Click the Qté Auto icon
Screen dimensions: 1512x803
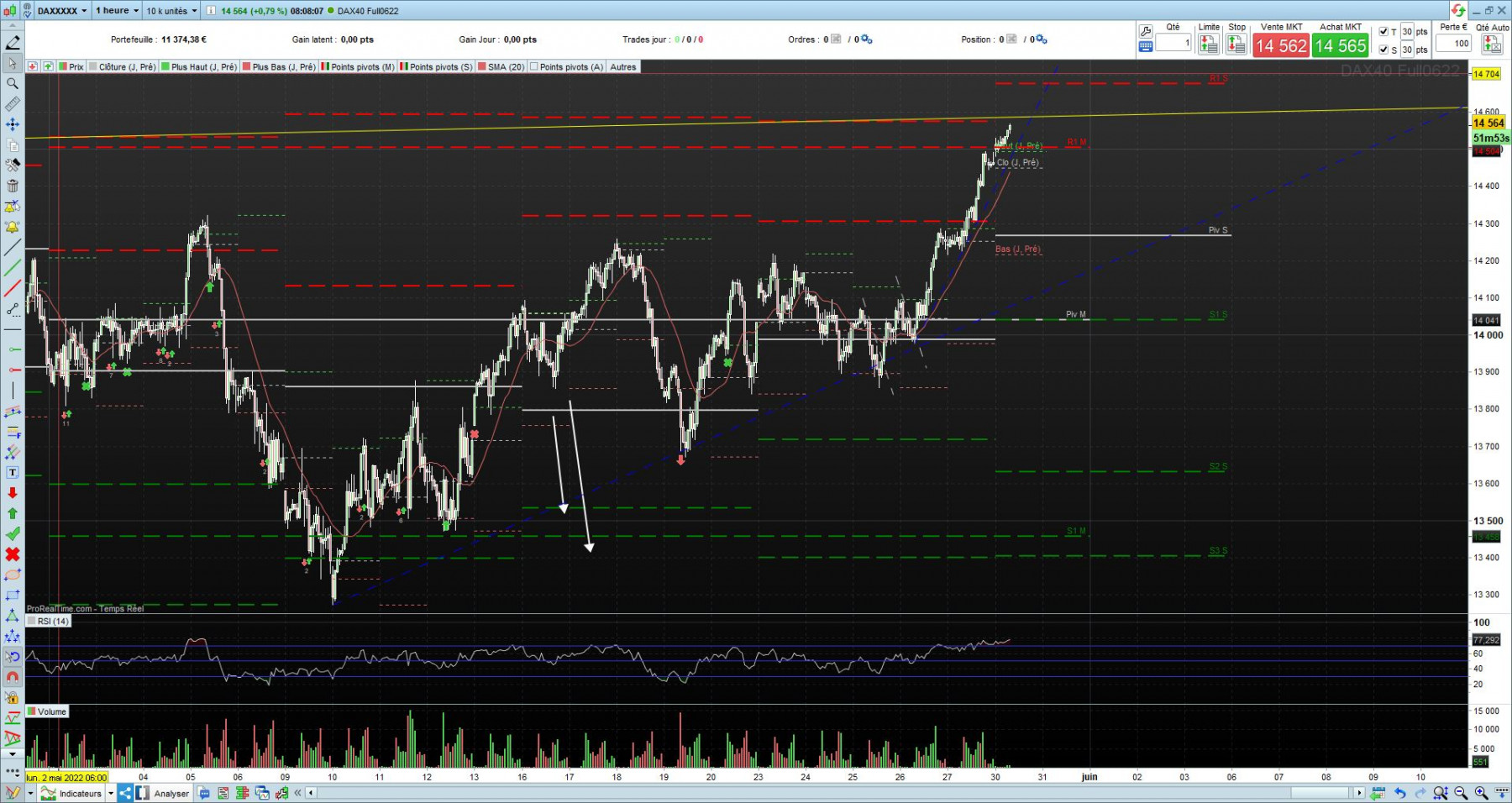pos(1493,45)
